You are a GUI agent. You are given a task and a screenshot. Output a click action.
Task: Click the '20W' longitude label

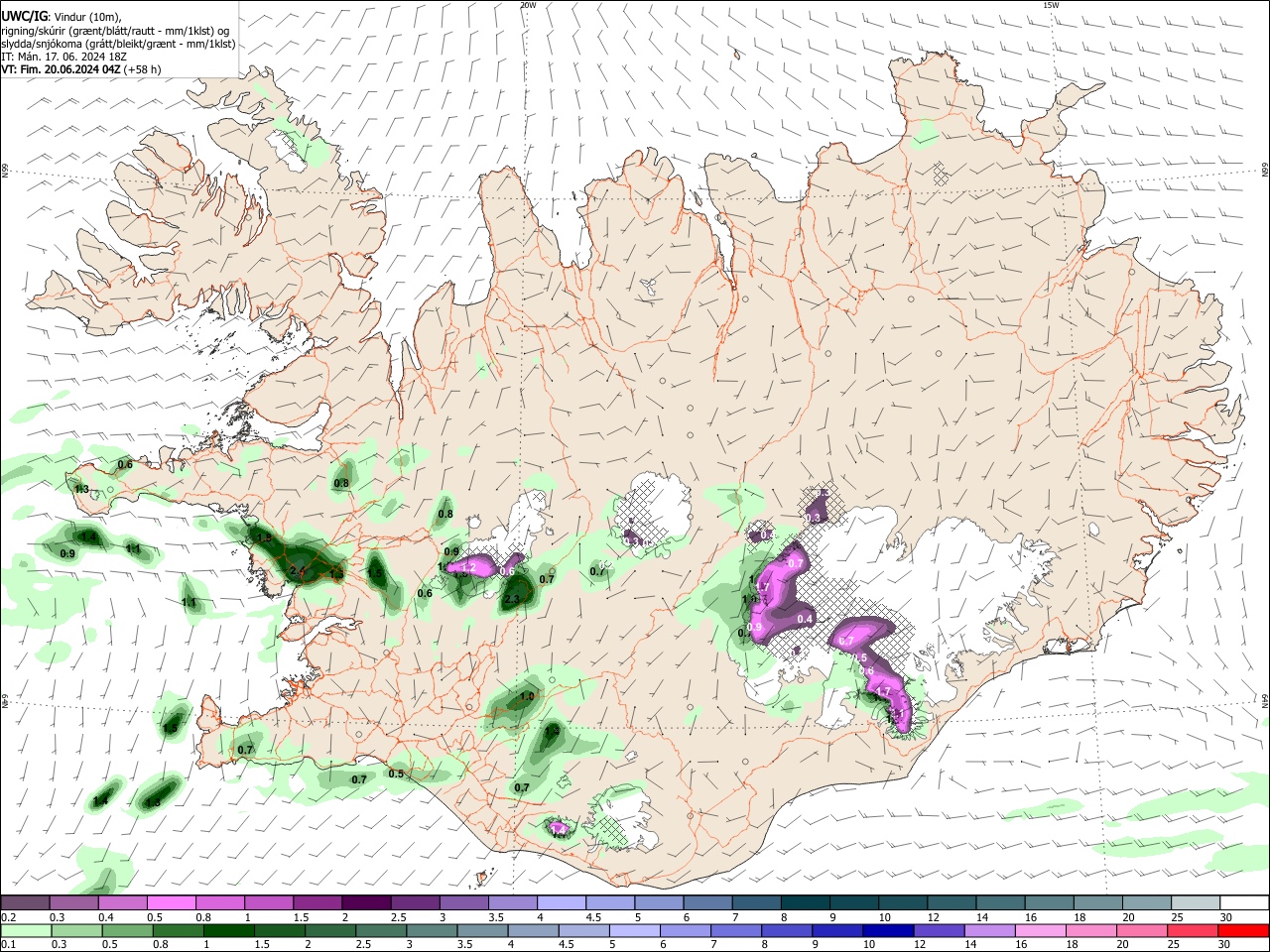(x=528, y=5)
